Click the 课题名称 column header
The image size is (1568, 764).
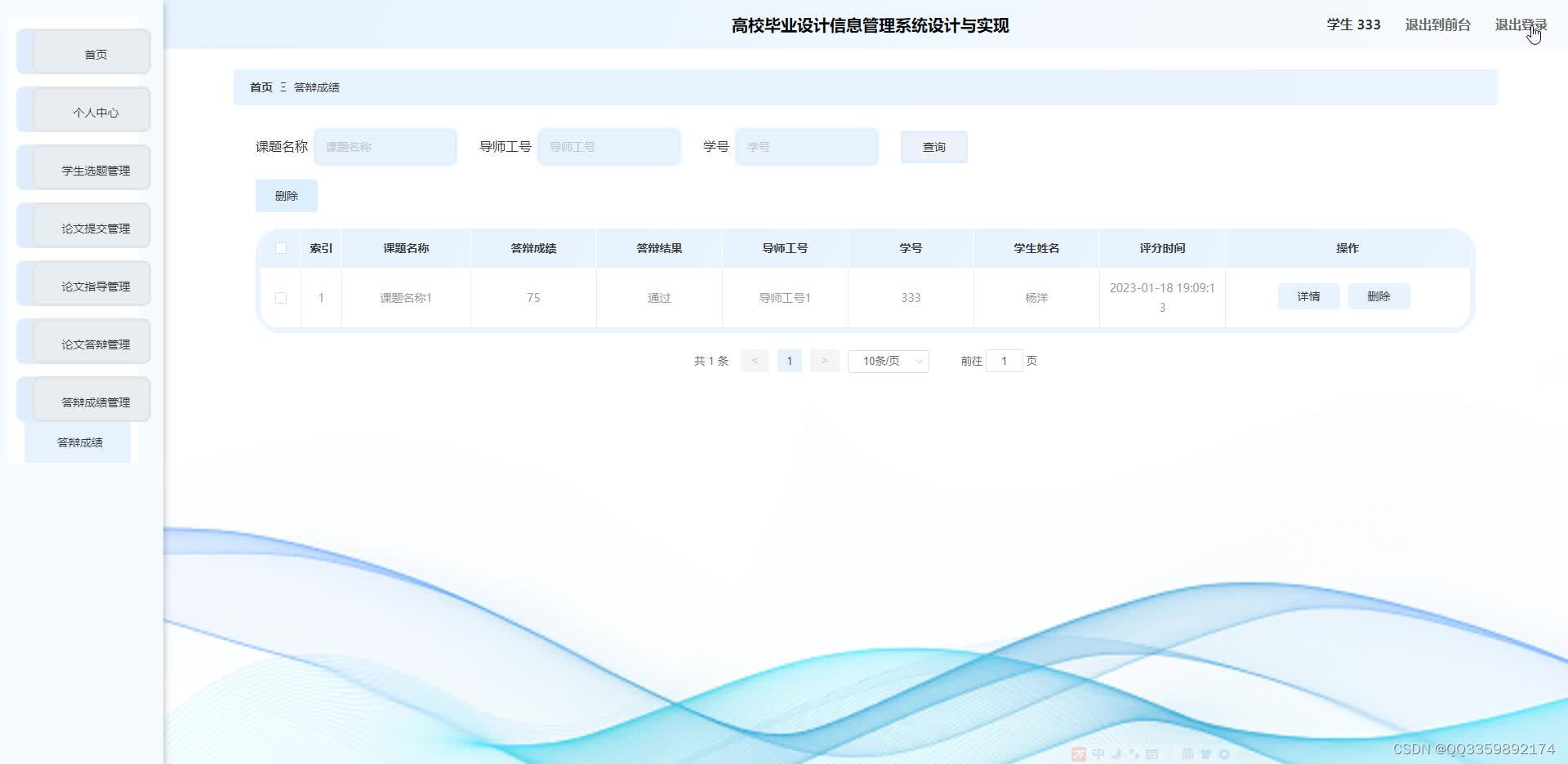pos(406,248)
